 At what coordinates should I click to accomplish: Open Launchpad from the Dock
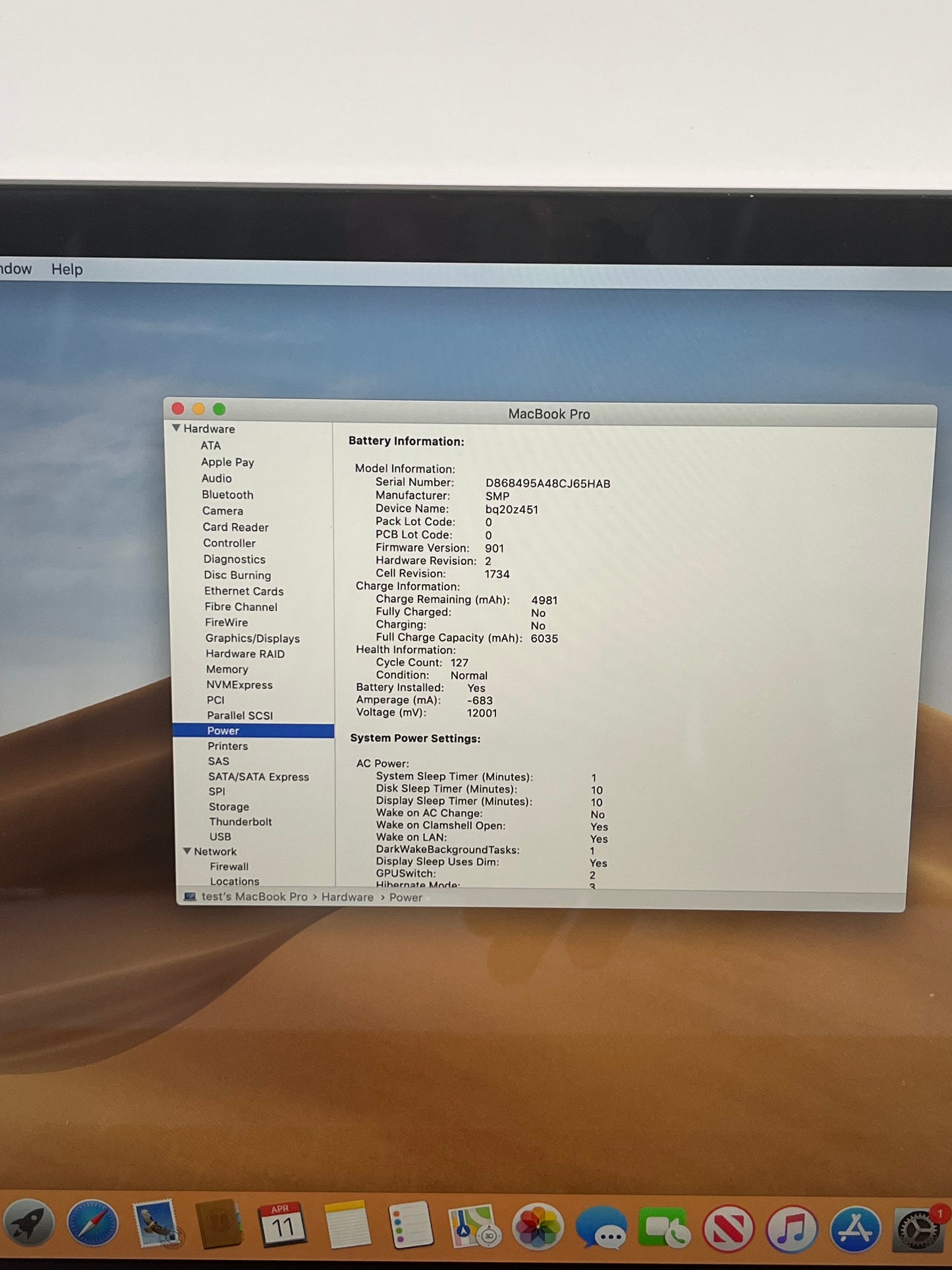point(30,1224)
